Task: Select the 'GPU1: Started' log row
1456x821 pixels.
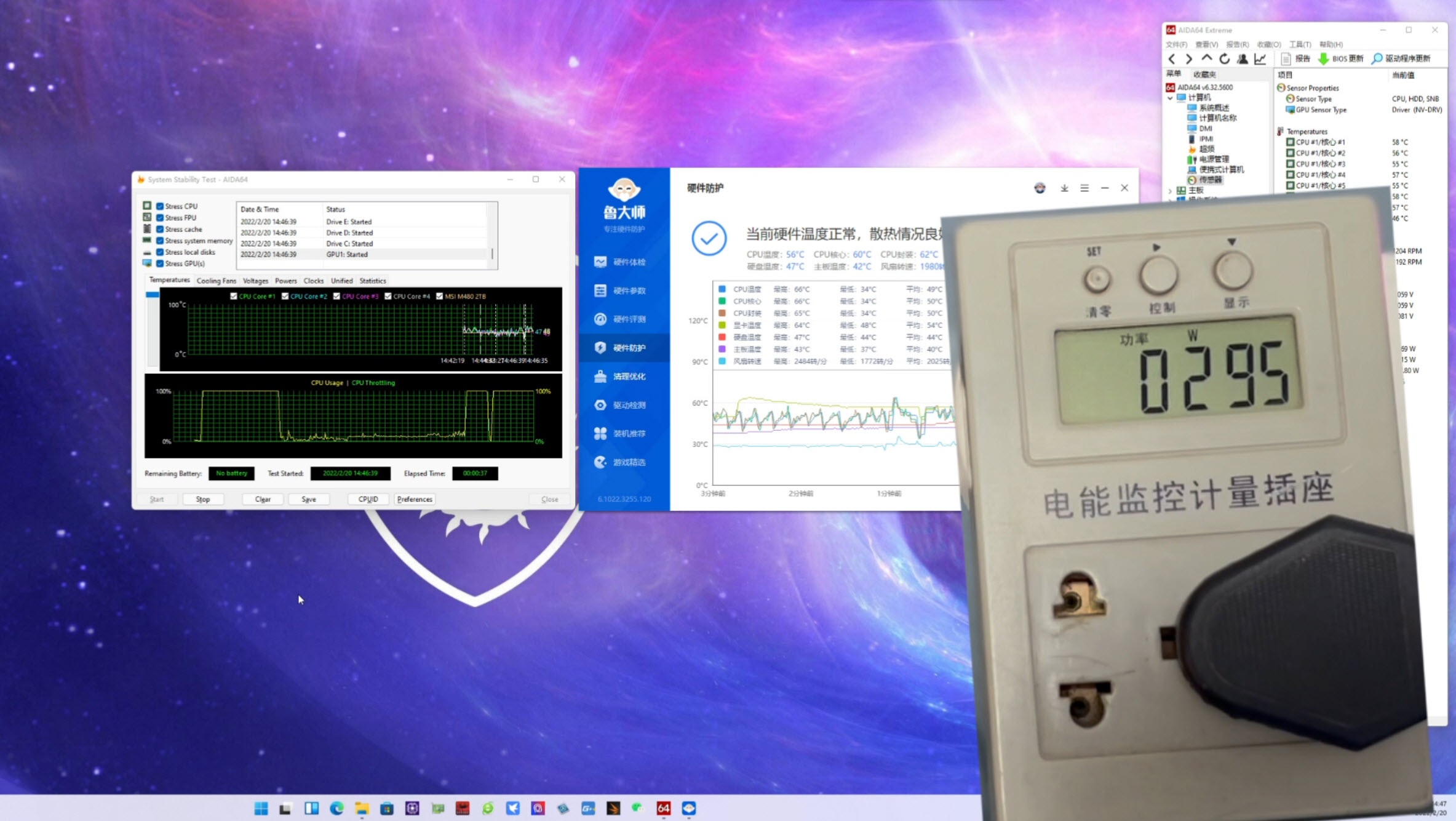Action: pyautogui.click(x=362, y=254)
